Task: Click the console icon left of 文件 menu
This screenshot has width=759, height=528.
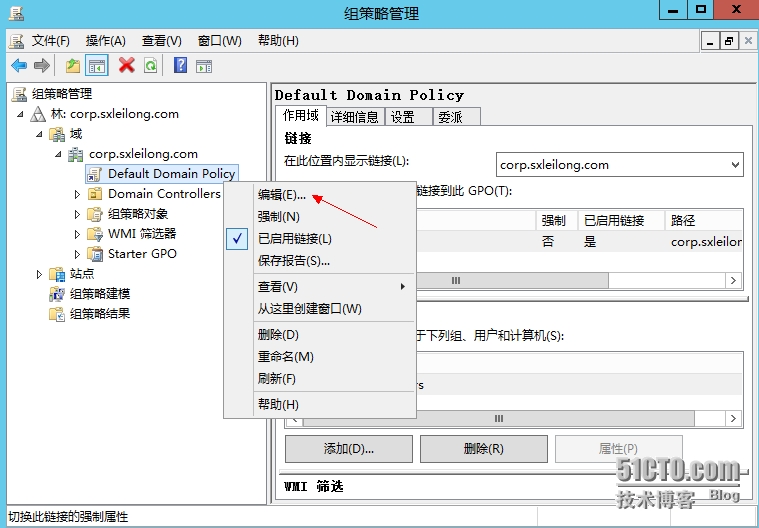Action: pyautogui.click(x=16, y=41)
